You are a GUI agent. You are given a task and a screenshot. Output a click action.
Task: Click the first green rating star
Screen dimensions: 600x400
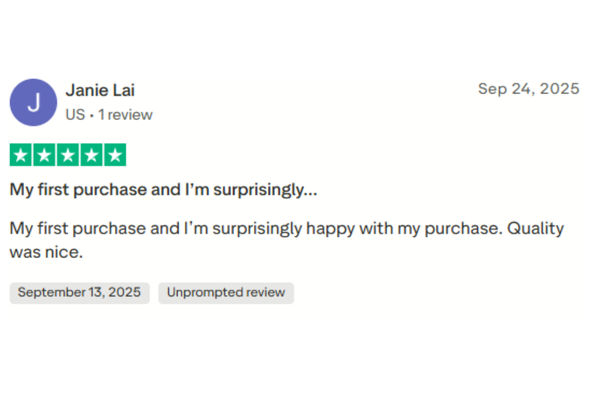coord(21,155)
